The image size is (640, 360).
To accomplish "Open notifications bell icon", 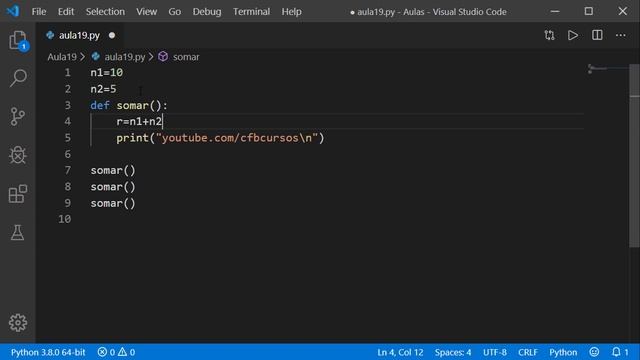I will tap(616, 352).
